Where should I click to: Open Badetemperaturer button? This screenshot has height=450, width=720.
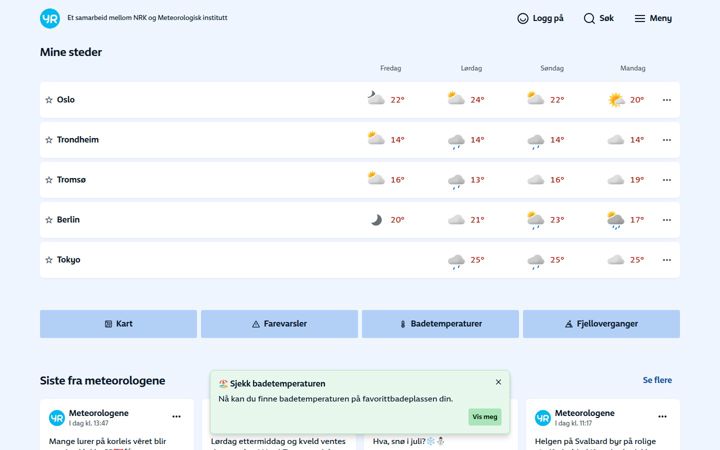440,324
